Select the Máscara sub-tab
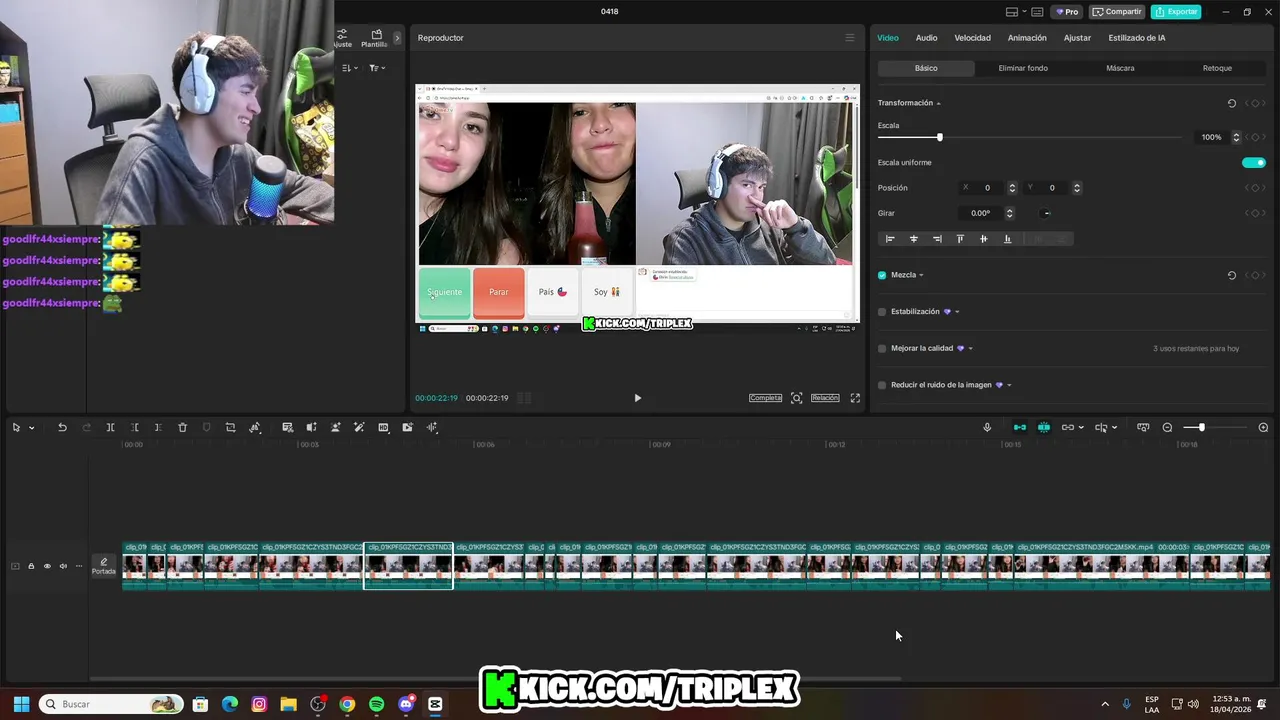 pyautogui.click(x=1120, y=68)
